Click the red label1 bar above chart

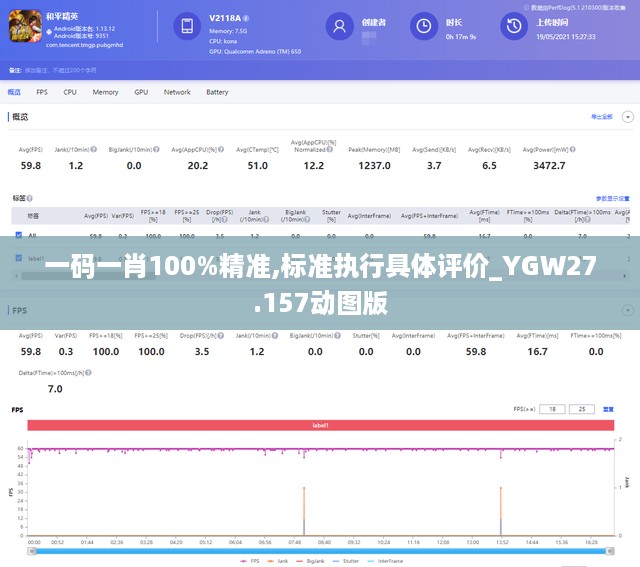tap(321, 425)
